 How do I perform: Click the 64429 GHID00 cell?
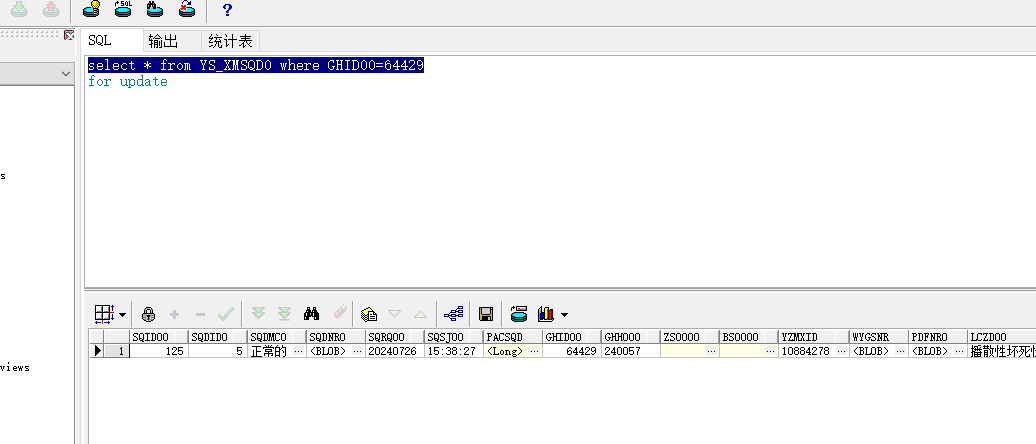[x=572, y=351]
